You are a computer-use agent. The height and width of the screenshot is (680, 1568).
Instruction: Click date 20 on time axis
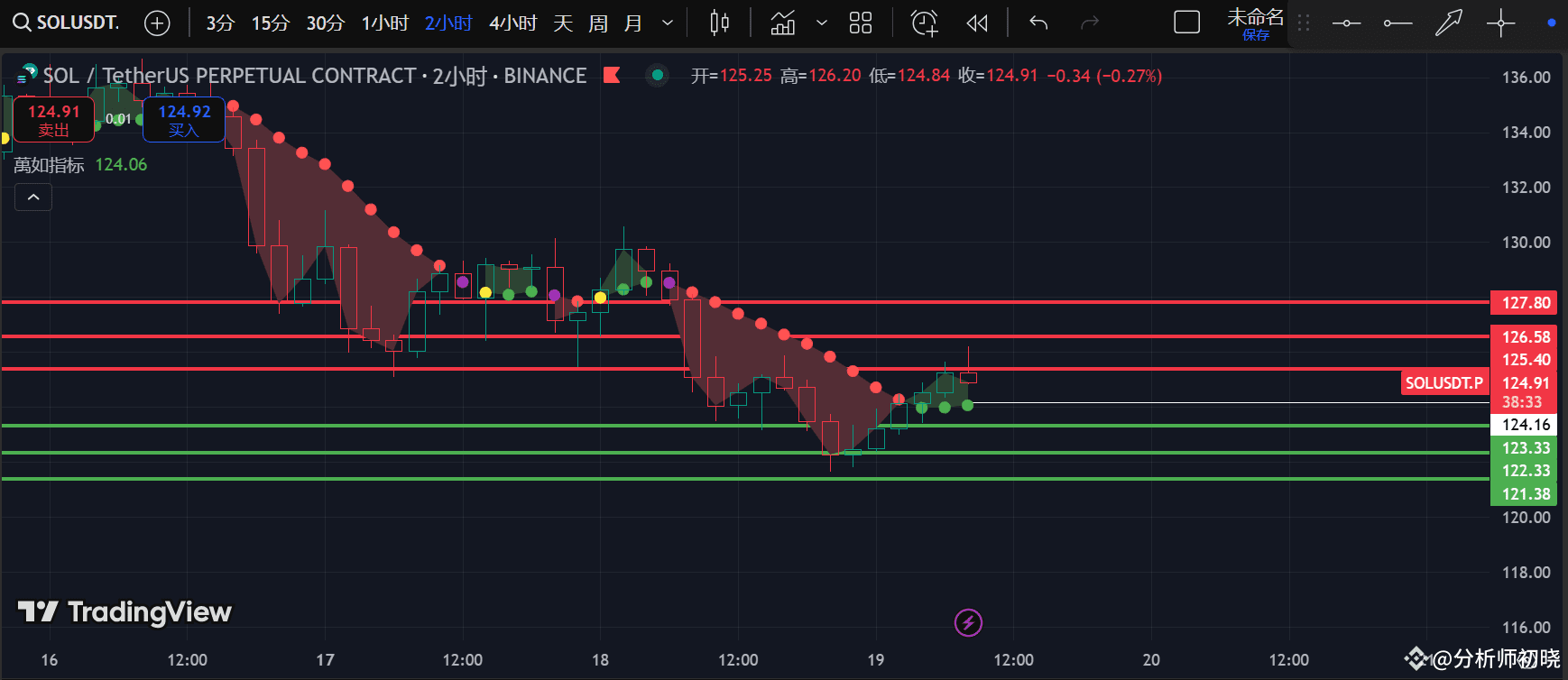click(1151, 660)
